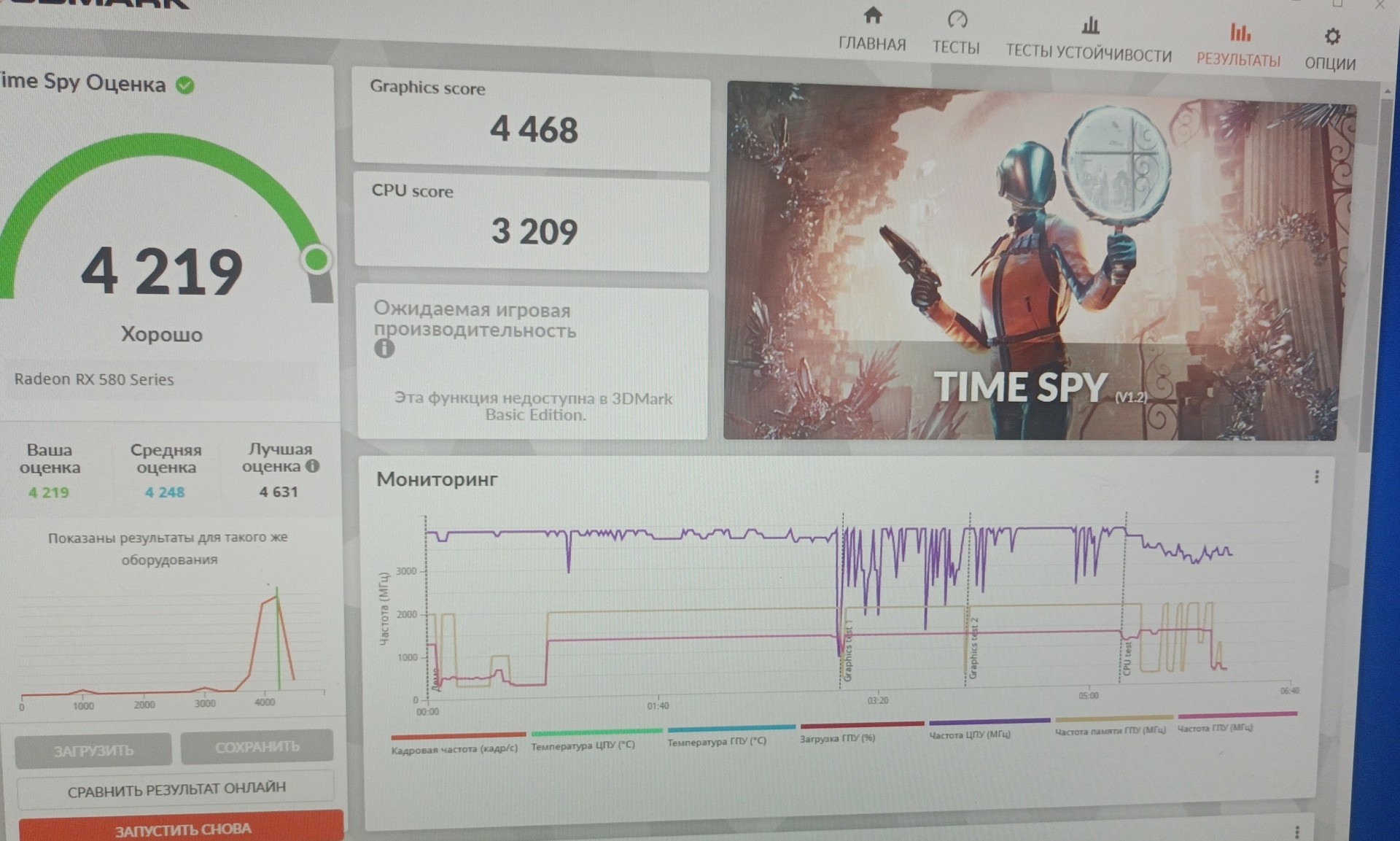Select the РЕЗУЛЬТАТЫ tab

pos(1238,45)
